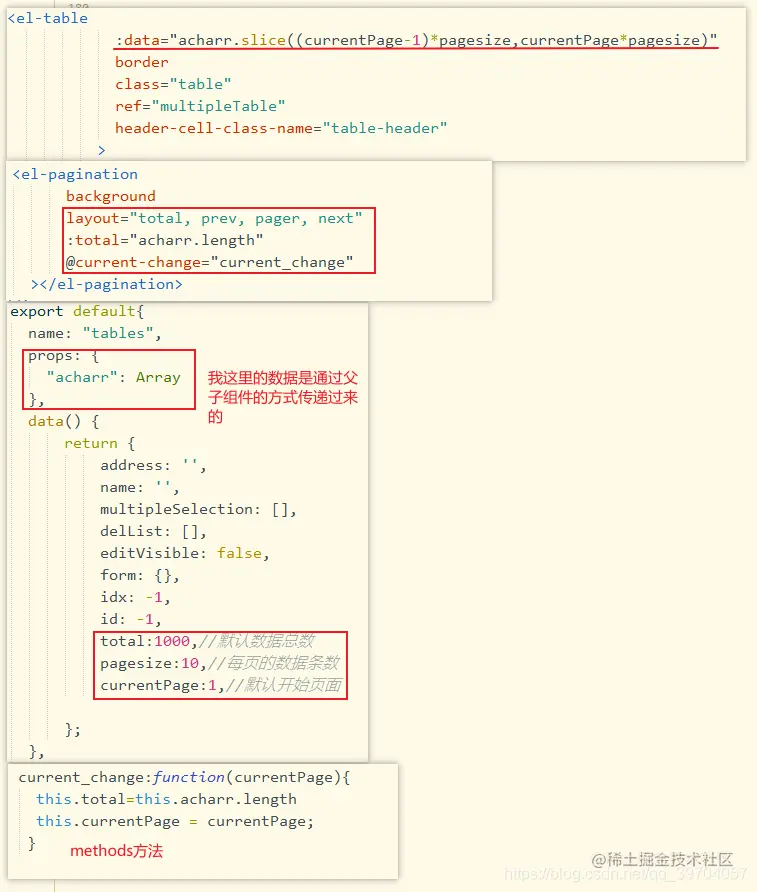This screenshot has width=757, height=892.
Task: Select the @current-change="current_change" line
Action: pyautogui.click(x=209, y=263)
